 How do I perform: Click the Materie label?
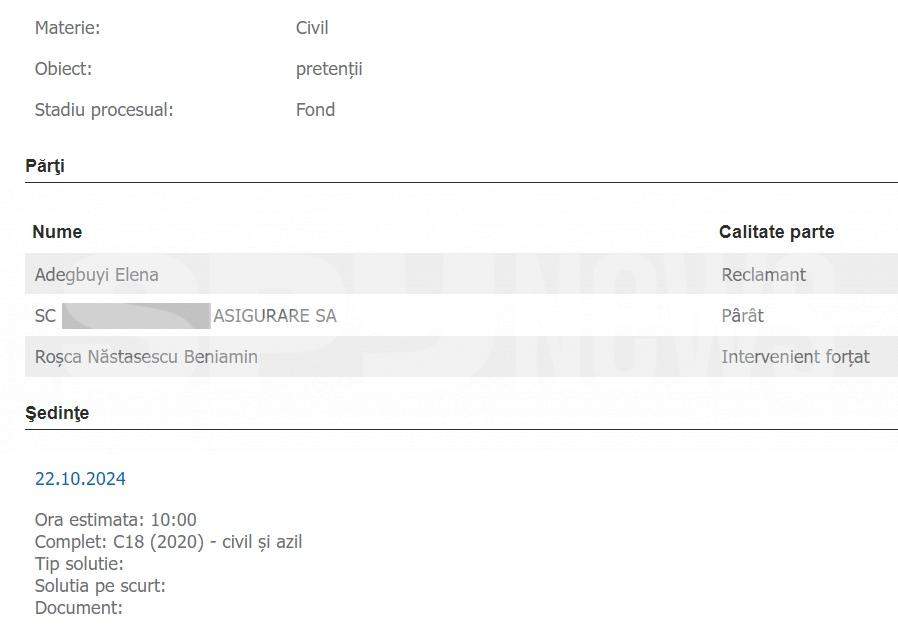(68, 27)
